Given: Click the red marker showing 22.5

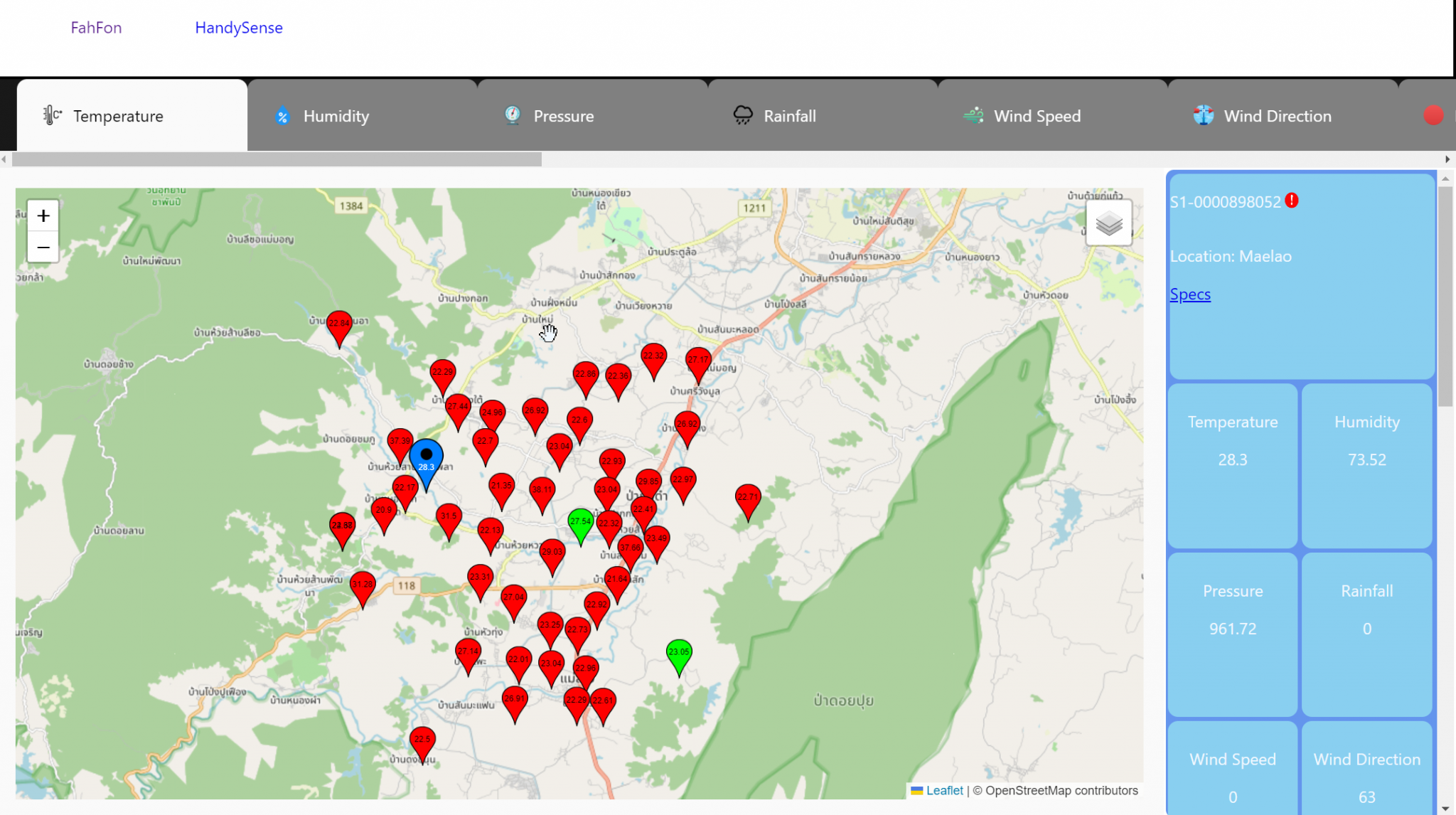Looking at the screenshot, I should click(x=422, y=740).
